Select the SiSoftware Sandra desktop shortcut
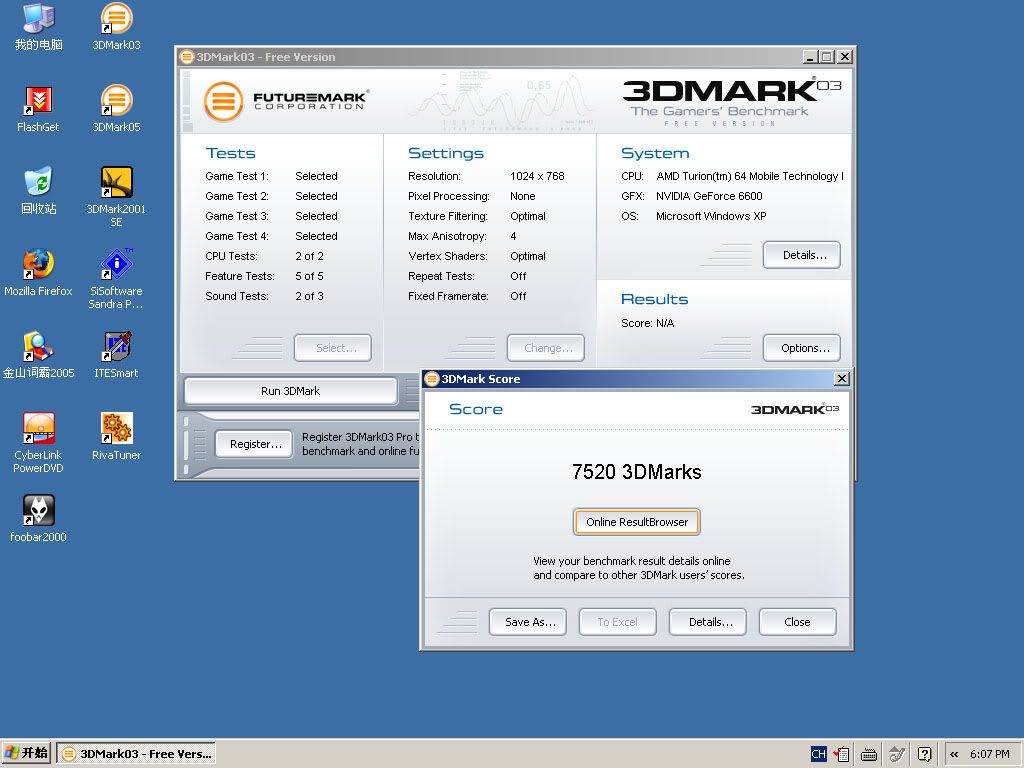Viewport: 1024px width, 768px height. coord(116,278)
